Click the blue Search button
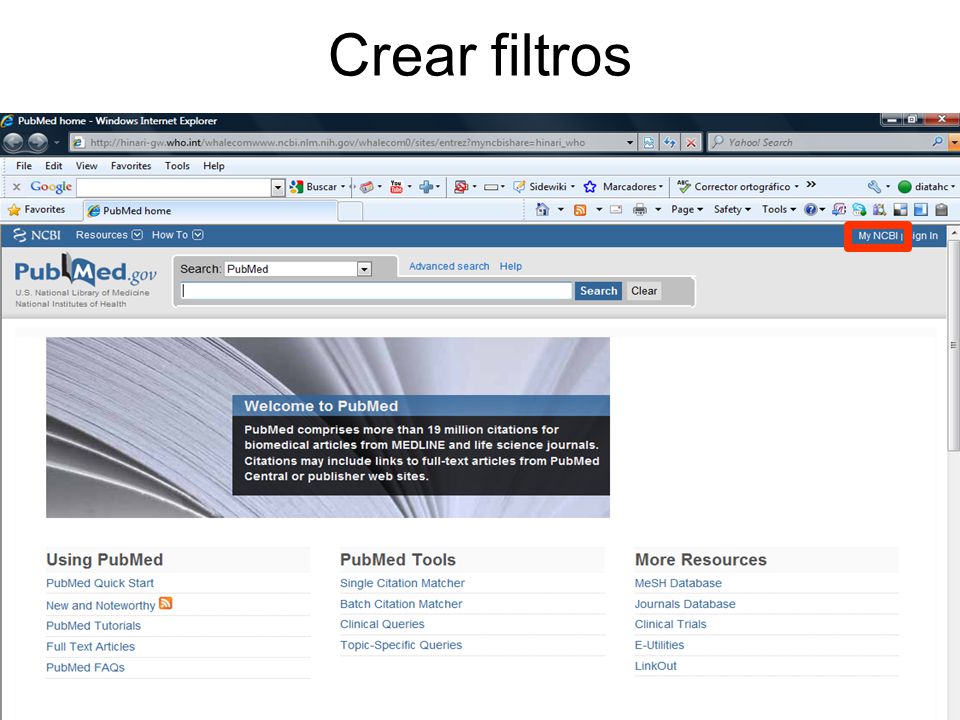The width and height of the screenshot is (960, 720). tap(598, 291)
